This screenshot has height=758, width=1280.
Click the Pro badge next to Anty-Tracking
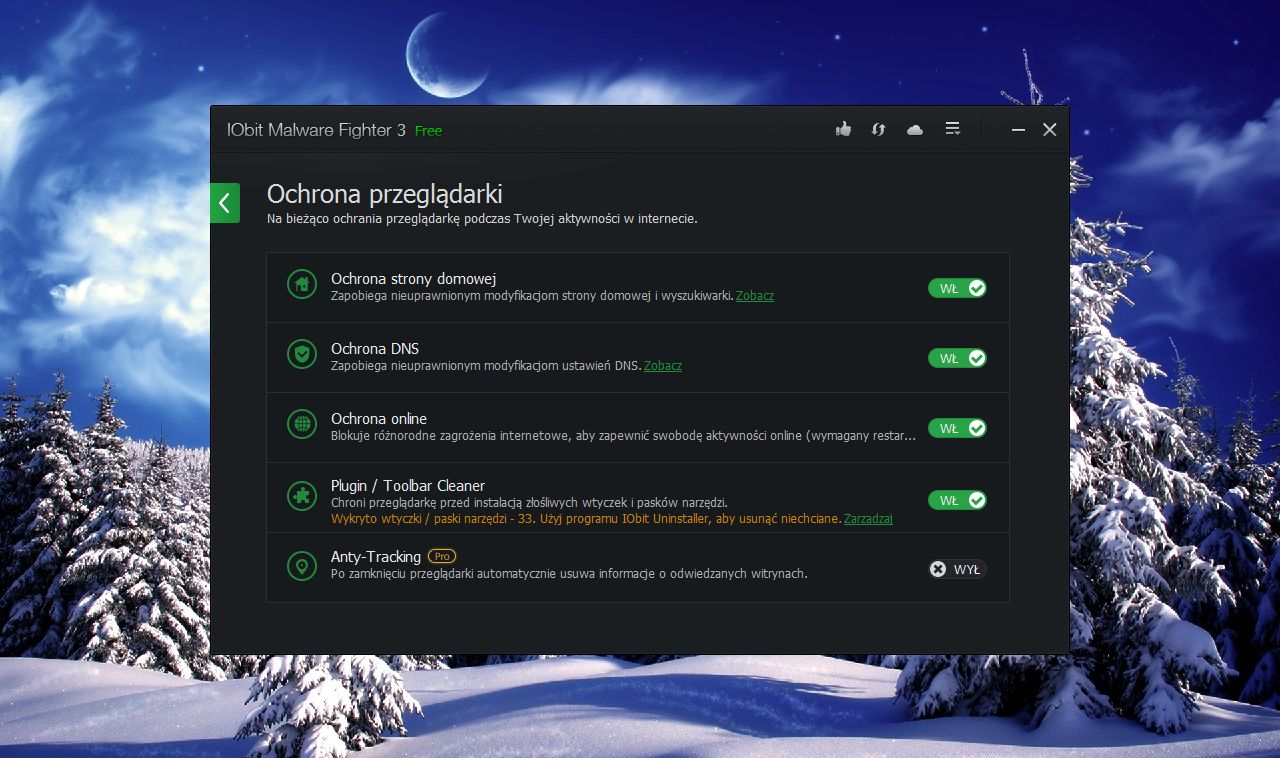442,556
